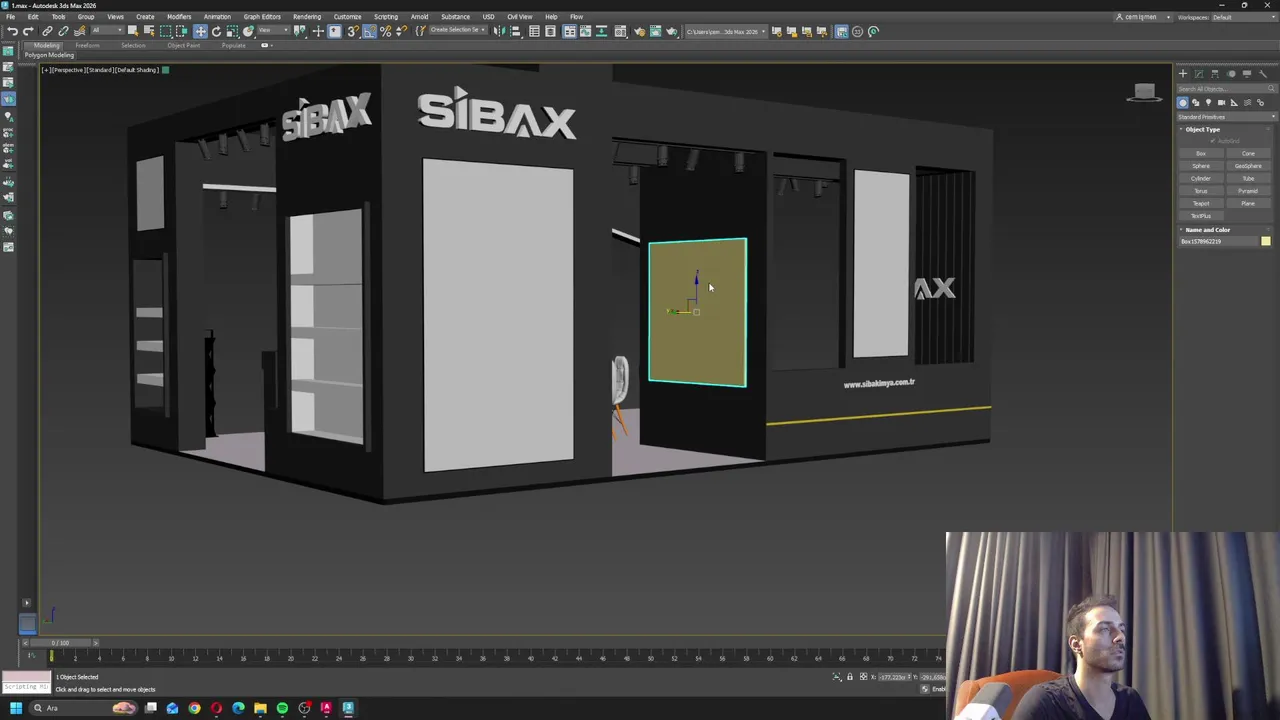Viewport: 1280px width, 720px height.
Task: Open the Create Selection Set dropdown
Action: point(458,30)
